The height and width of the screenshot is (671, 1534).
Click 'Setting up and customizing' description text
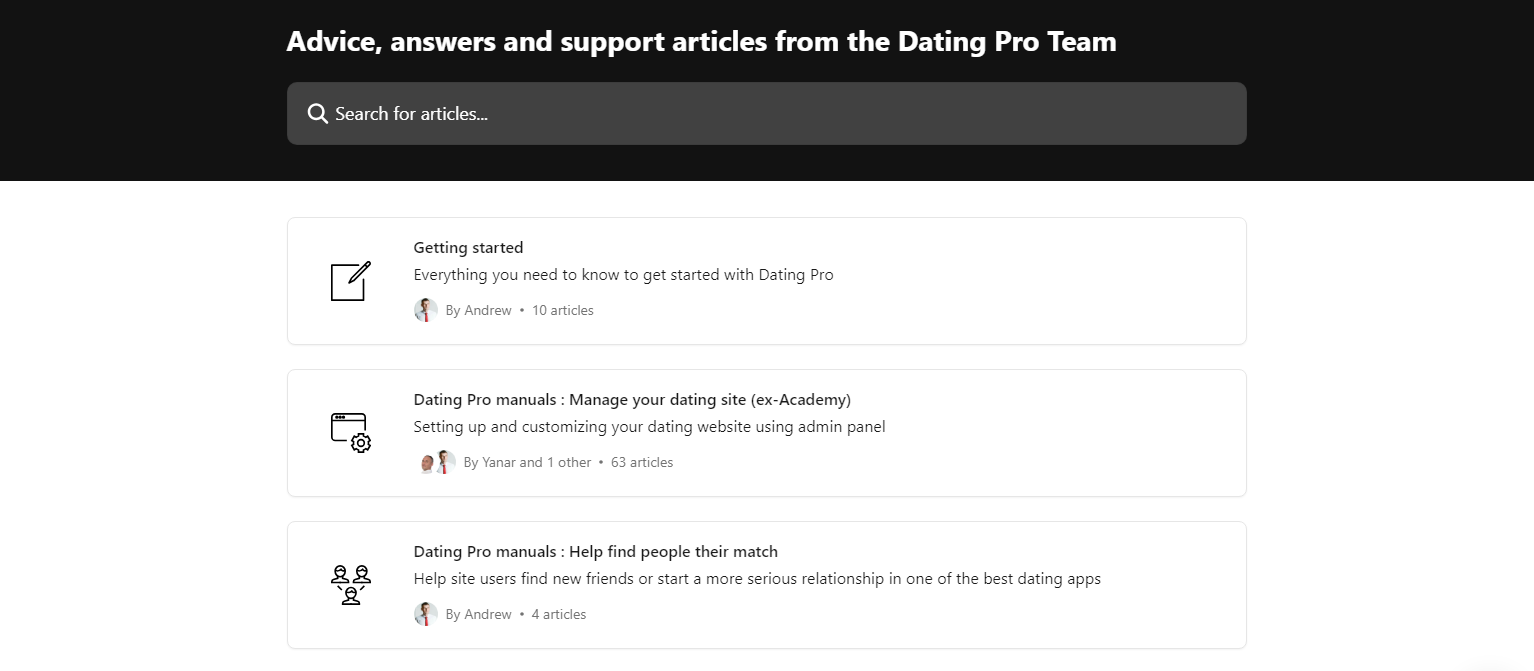click(650, 427)
